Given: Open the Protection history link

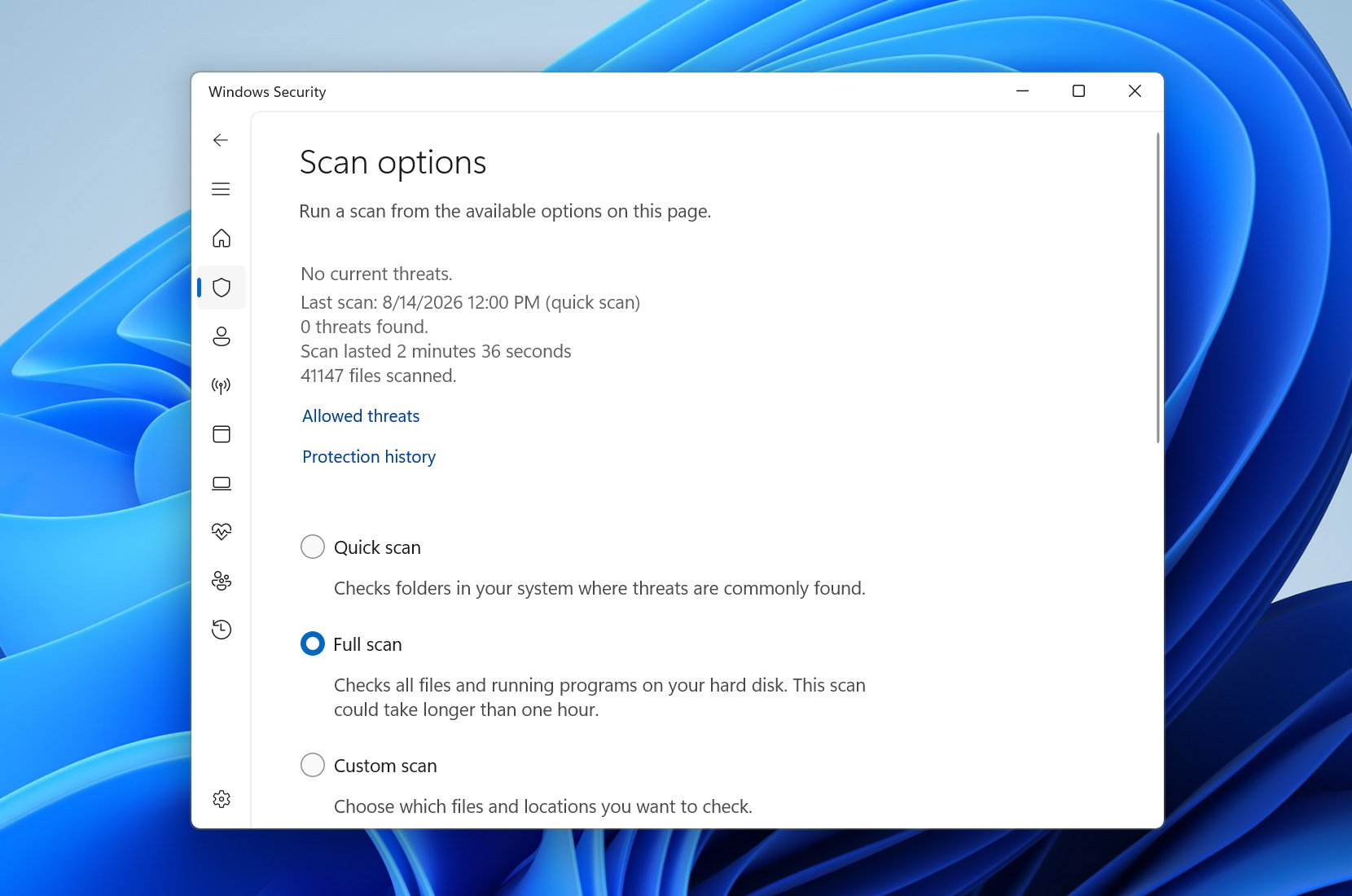Looking at the screenshot, I should [369, 457].
